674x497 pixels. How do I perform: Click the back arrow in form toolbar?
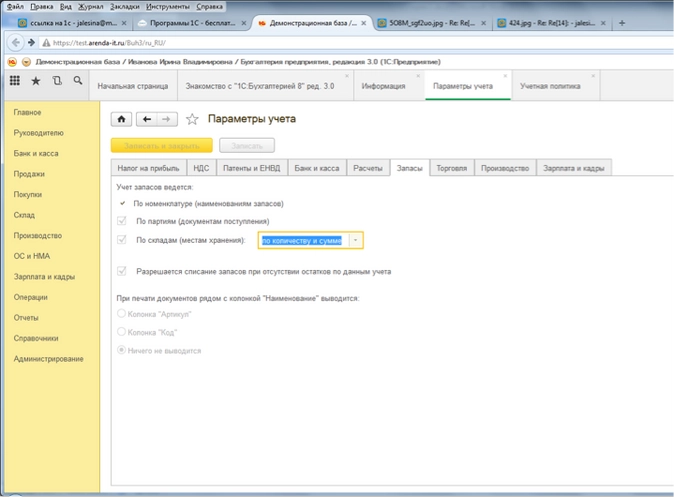coord(147,119)
